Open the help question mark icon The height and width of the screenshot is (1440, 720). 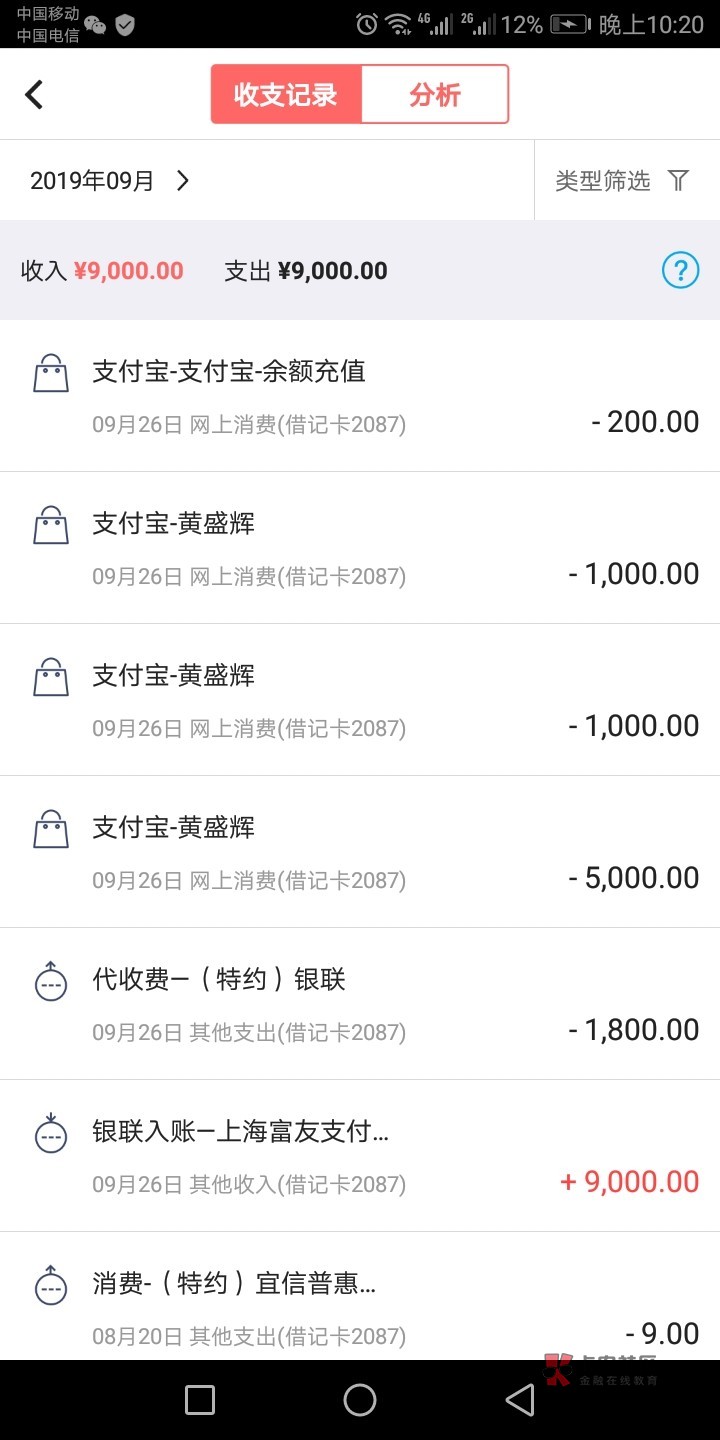coord(680,270)
